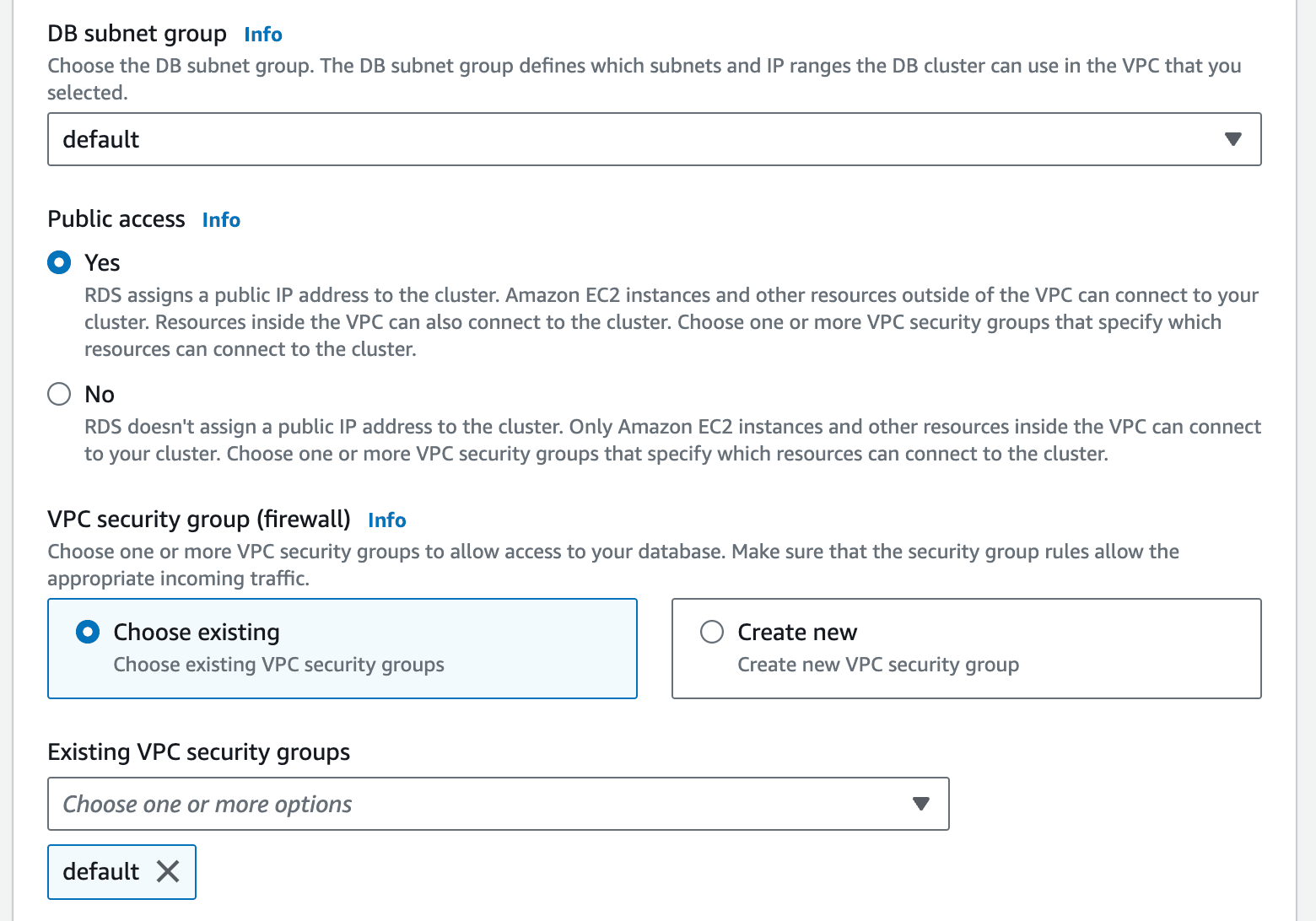Select No for Public access
1316x921 pixels.
click(x=59, y=394)
